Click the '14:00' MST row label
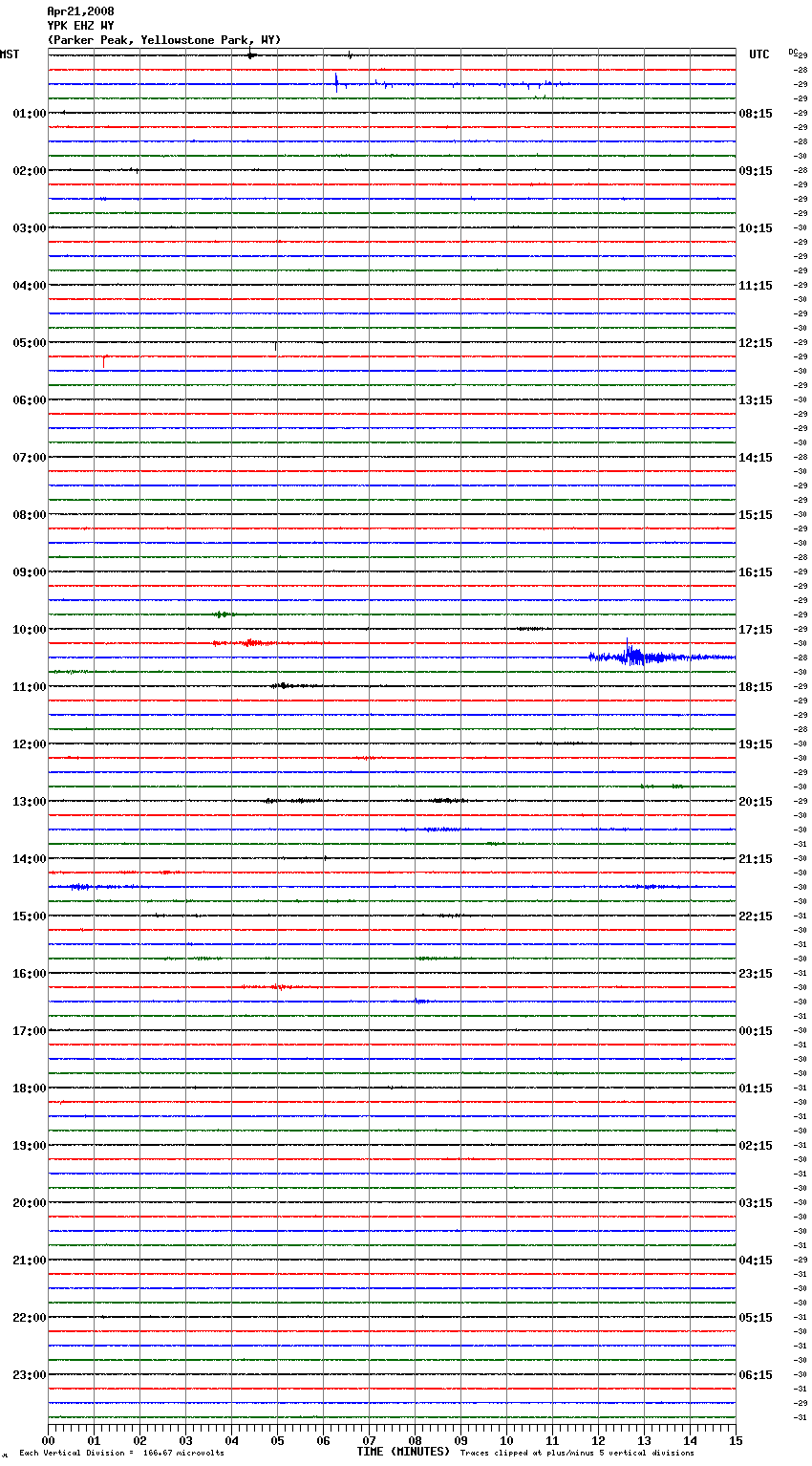 (x=30, y=859)
